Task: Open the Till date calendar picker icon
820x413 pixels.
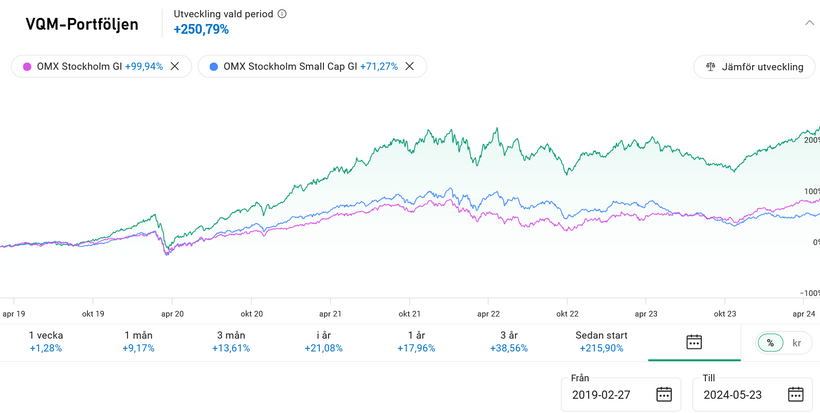Action: coord(796,394)
